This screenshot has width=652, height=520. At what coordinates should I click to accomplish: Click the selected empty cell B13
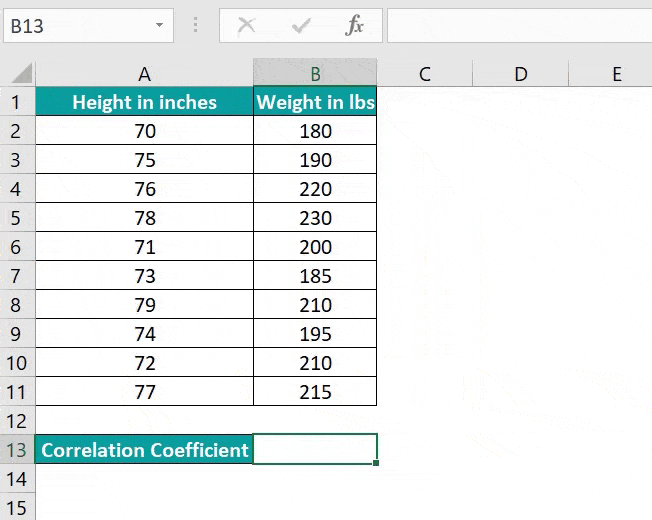pyautogui.click(x=315, y=449)
